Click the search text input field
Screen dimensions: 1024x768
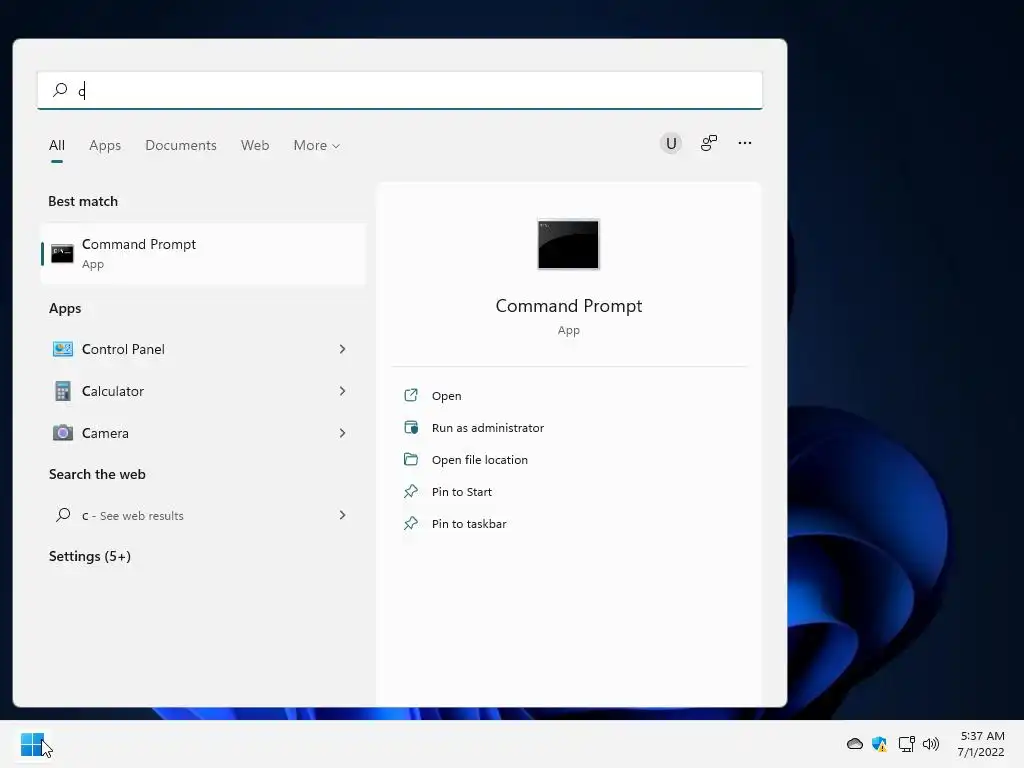coord(400,90)
